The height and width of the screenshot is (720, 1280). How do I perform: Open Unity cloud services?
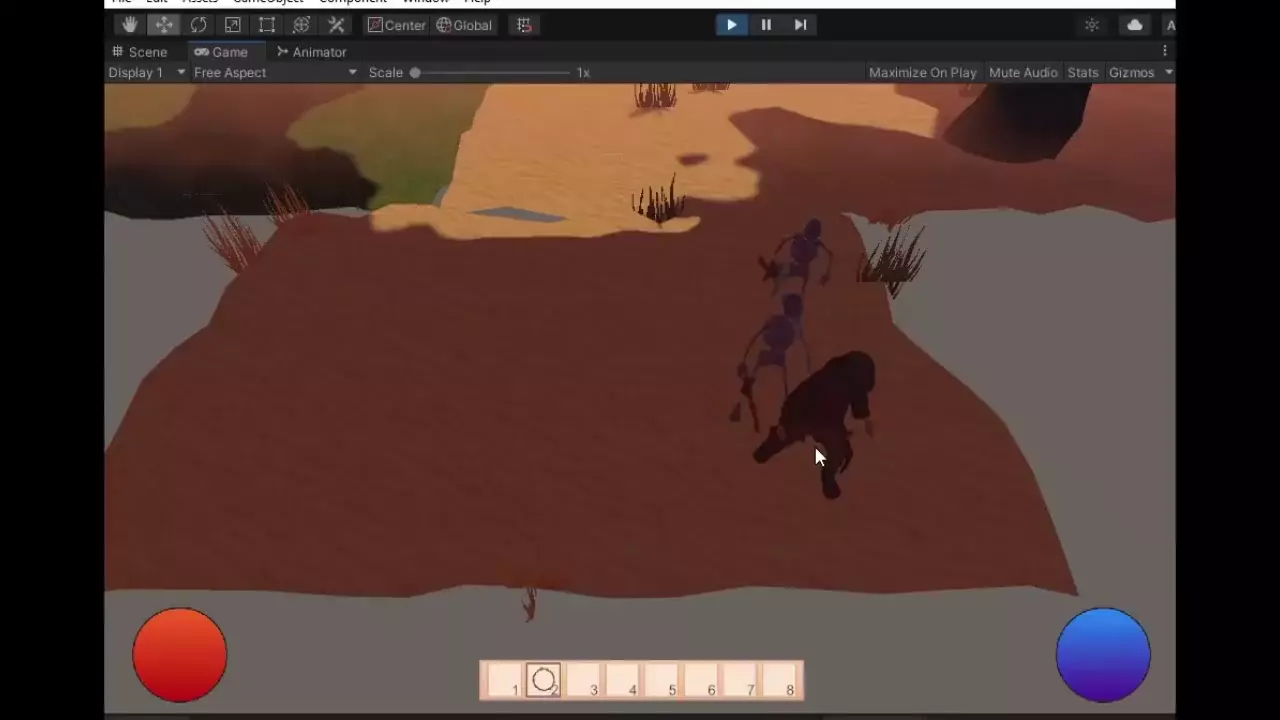click(1135, 25)
